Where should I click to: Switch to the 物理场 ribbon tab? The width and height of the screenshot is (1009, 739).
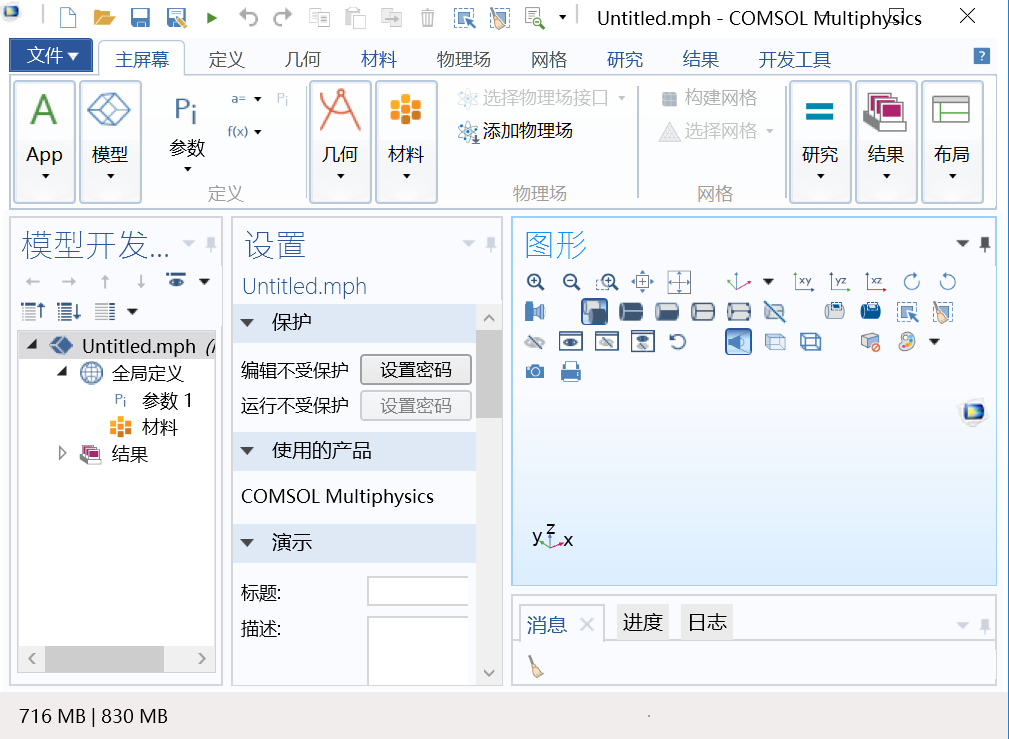463,59
